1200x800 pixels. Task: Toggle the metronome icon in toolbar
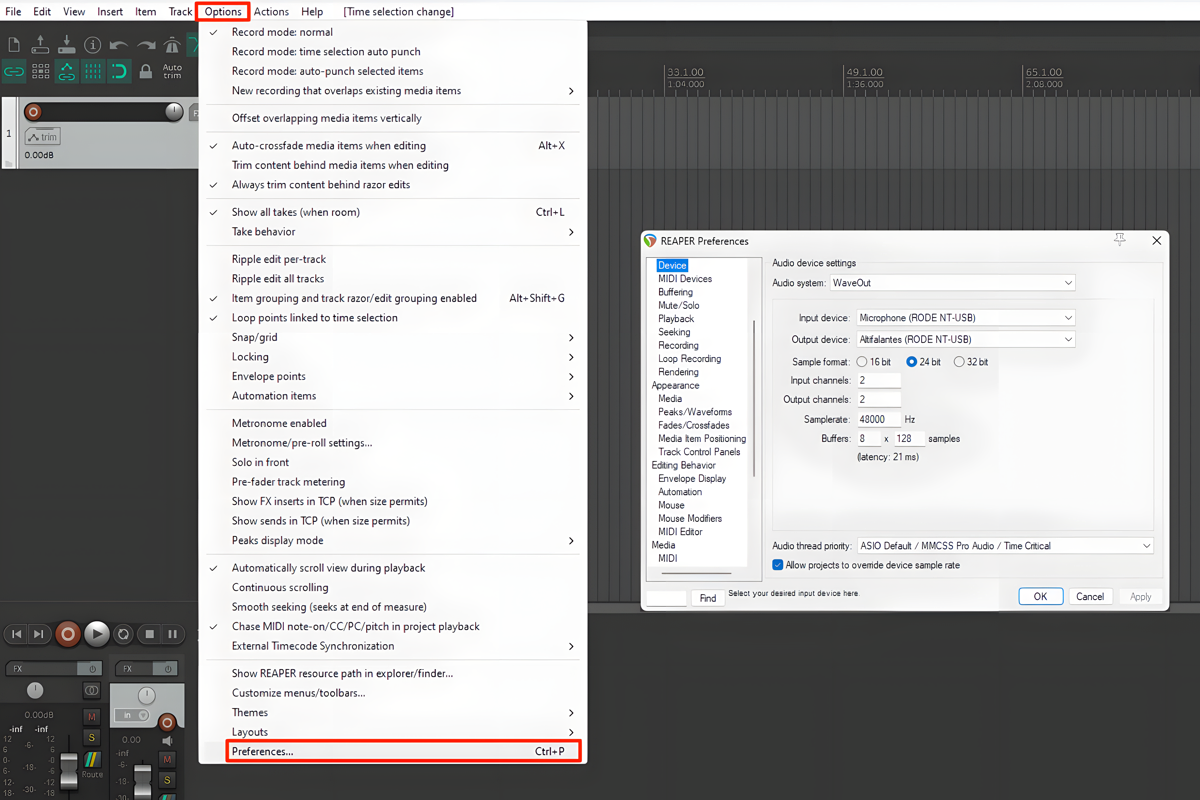point(171,45)
